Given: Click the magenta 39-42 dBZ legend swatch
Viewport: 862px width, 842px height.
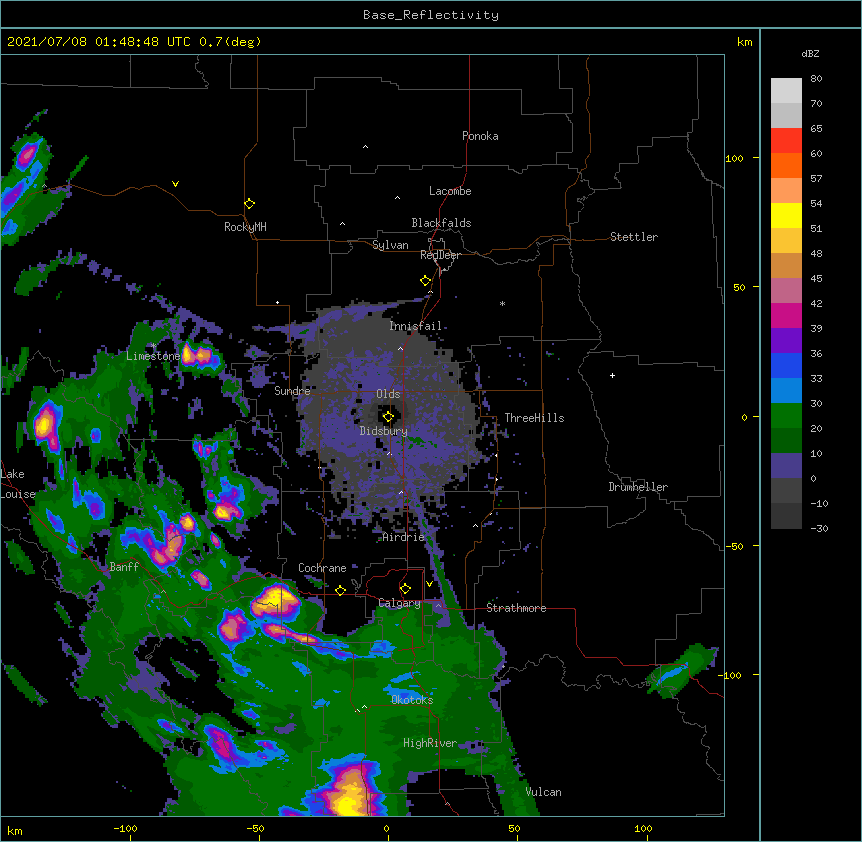Looking at the screenshot, I should pos(786,315).
